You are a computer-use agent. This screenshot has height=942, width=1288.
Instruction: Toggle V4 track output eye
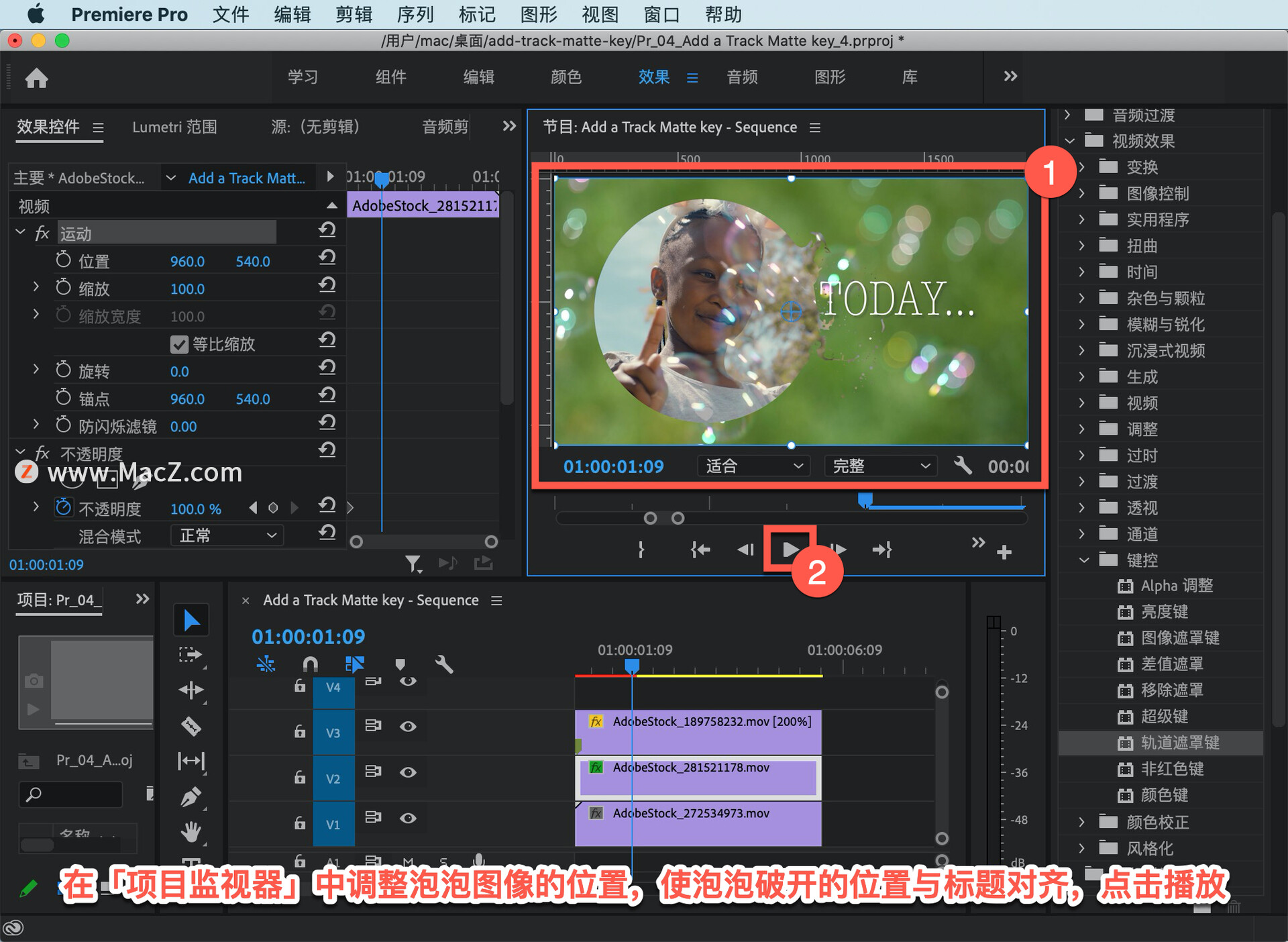click(408, 682)
